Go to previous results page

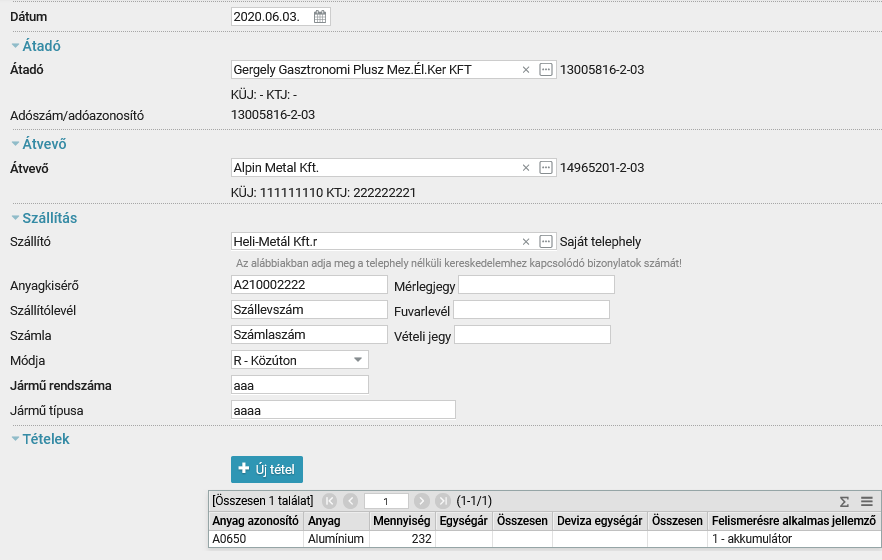(350, 501)
